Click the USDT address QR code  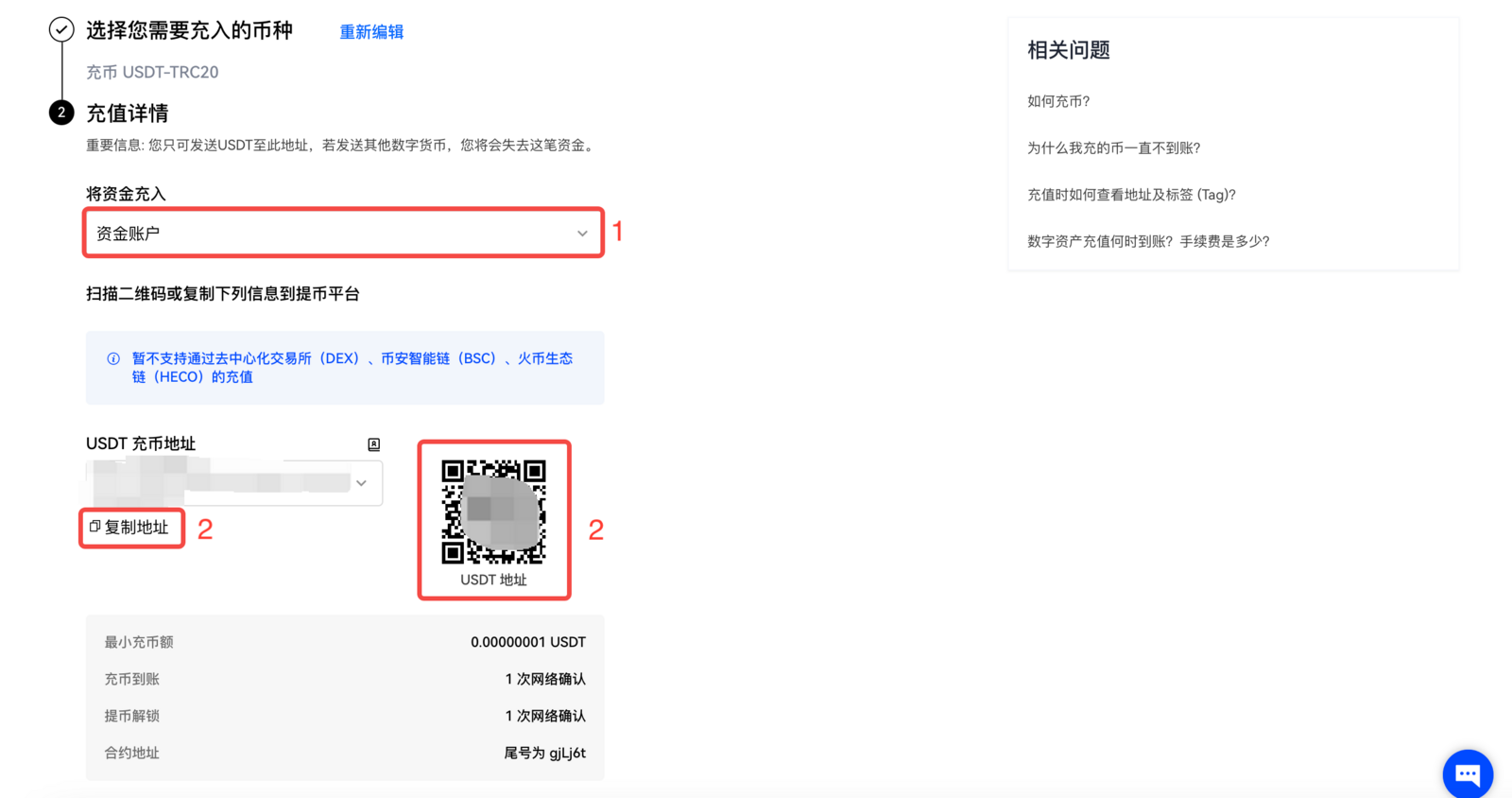[493, 512]
